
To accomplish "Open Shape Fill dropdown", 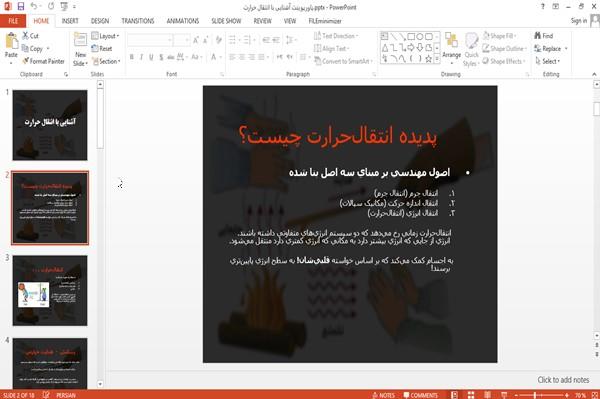I will pos(500,36).
